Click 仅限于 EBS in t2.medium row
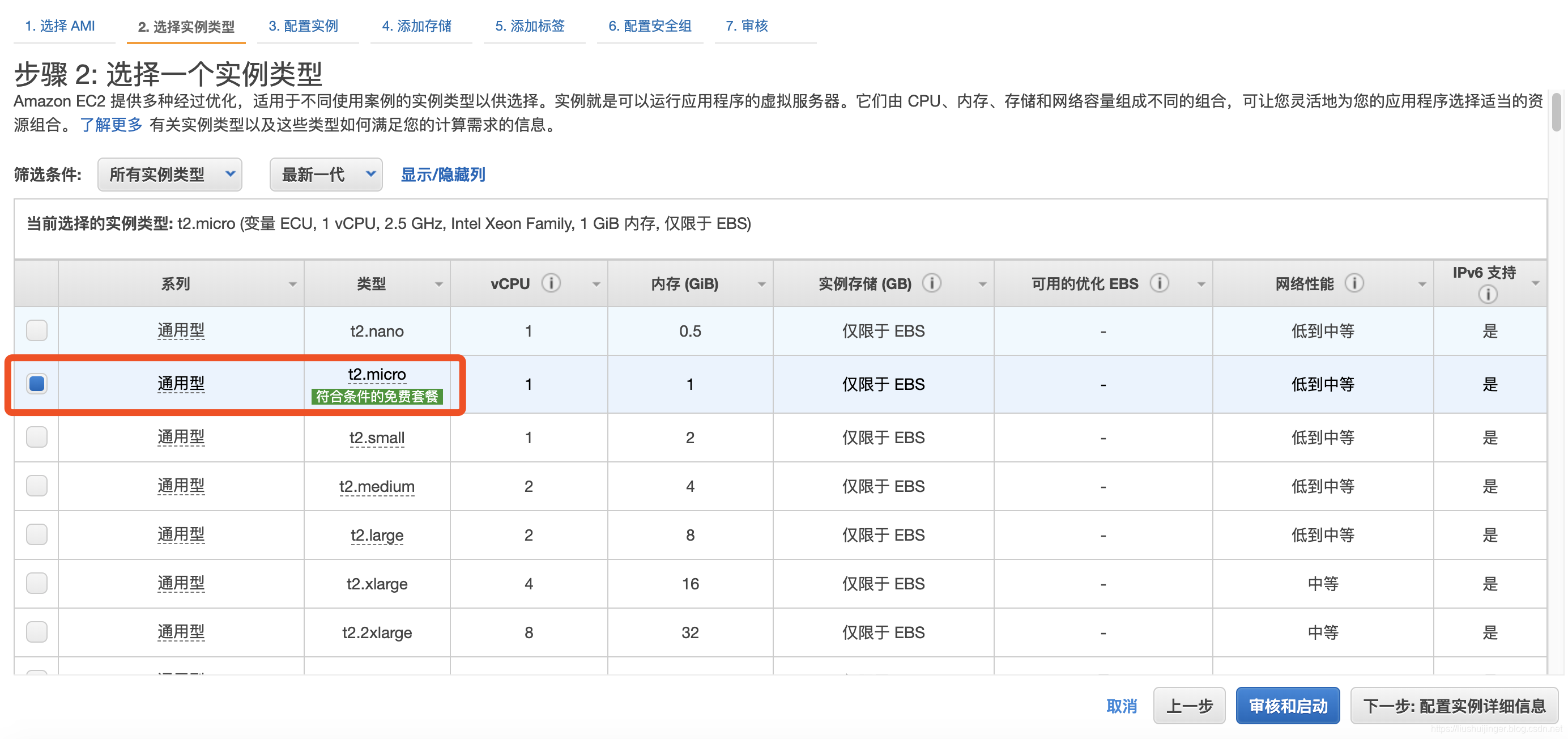 click(883, 486)
